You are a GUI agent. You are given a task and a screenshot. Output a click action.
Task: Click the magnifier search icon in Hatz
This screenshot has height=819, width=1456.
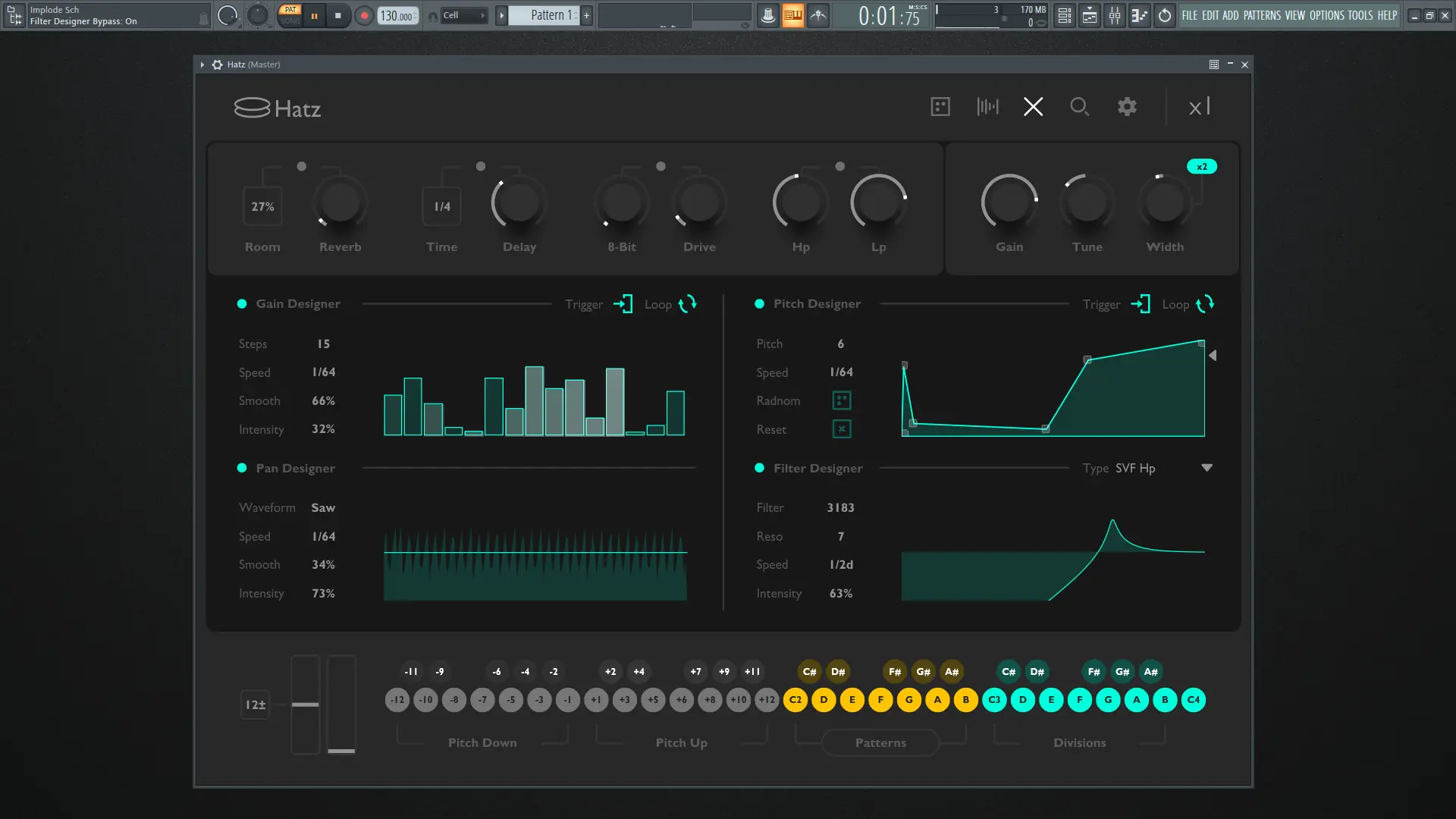pyautogui.click(x=1079, y=107)
